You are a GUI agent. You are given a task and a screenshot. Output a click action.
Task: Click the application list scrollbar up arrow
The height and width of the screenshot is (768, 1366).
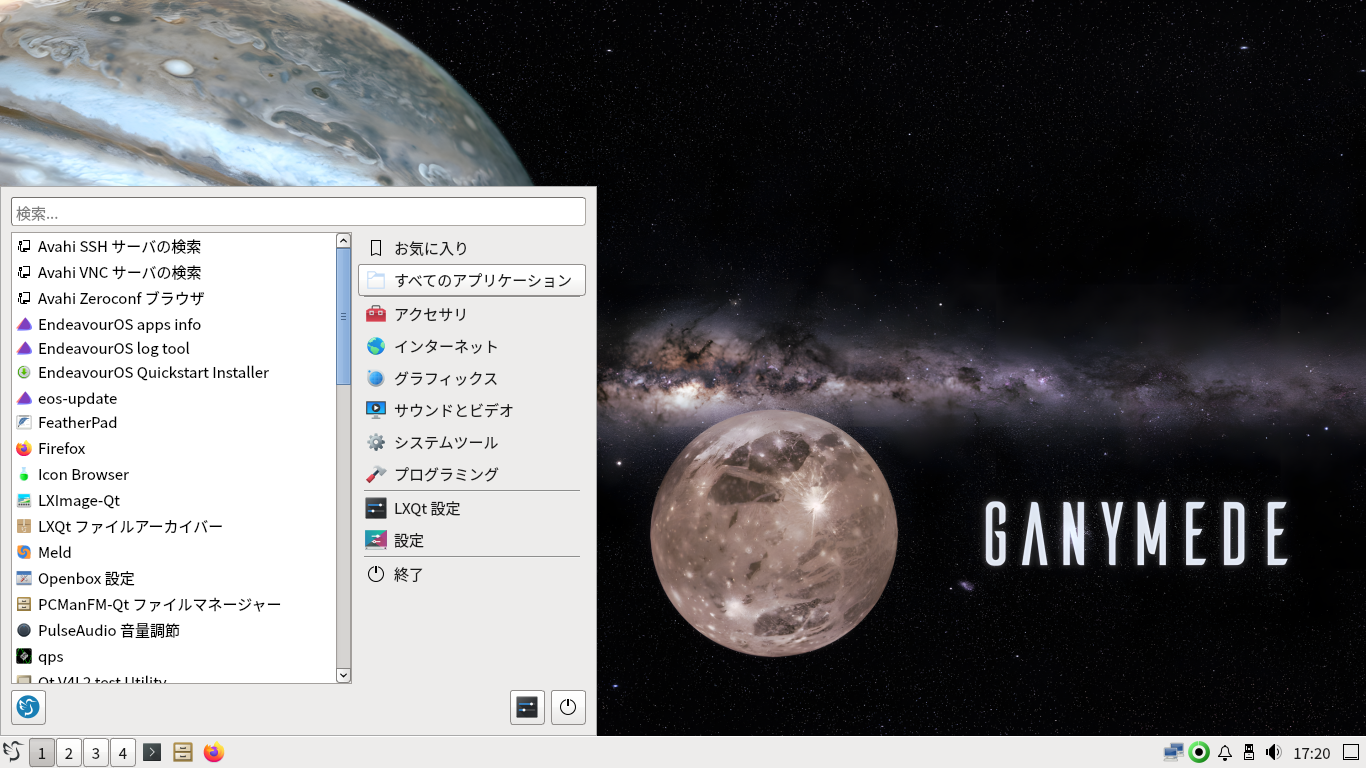click(x=344, y=241)
